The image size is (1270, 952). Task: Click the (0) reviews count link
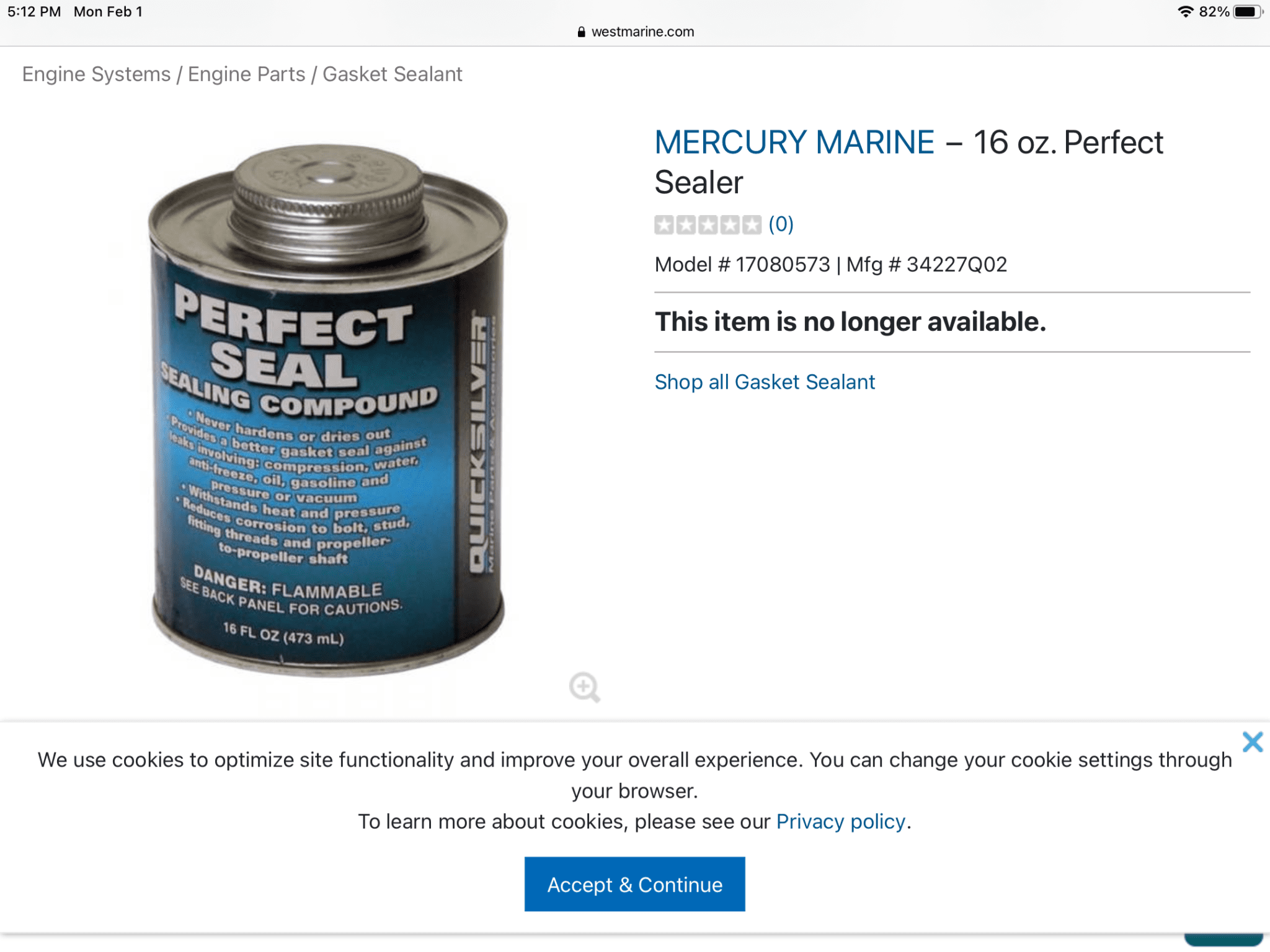pos(781,224)
